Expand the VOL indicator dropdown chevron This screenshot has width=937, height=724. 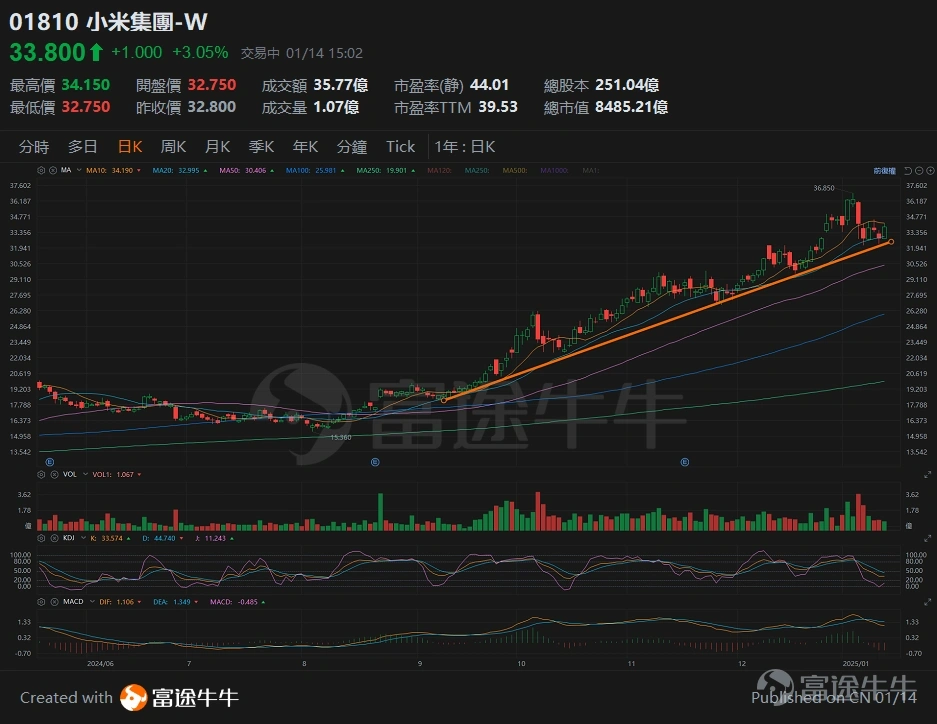point(85,474)
